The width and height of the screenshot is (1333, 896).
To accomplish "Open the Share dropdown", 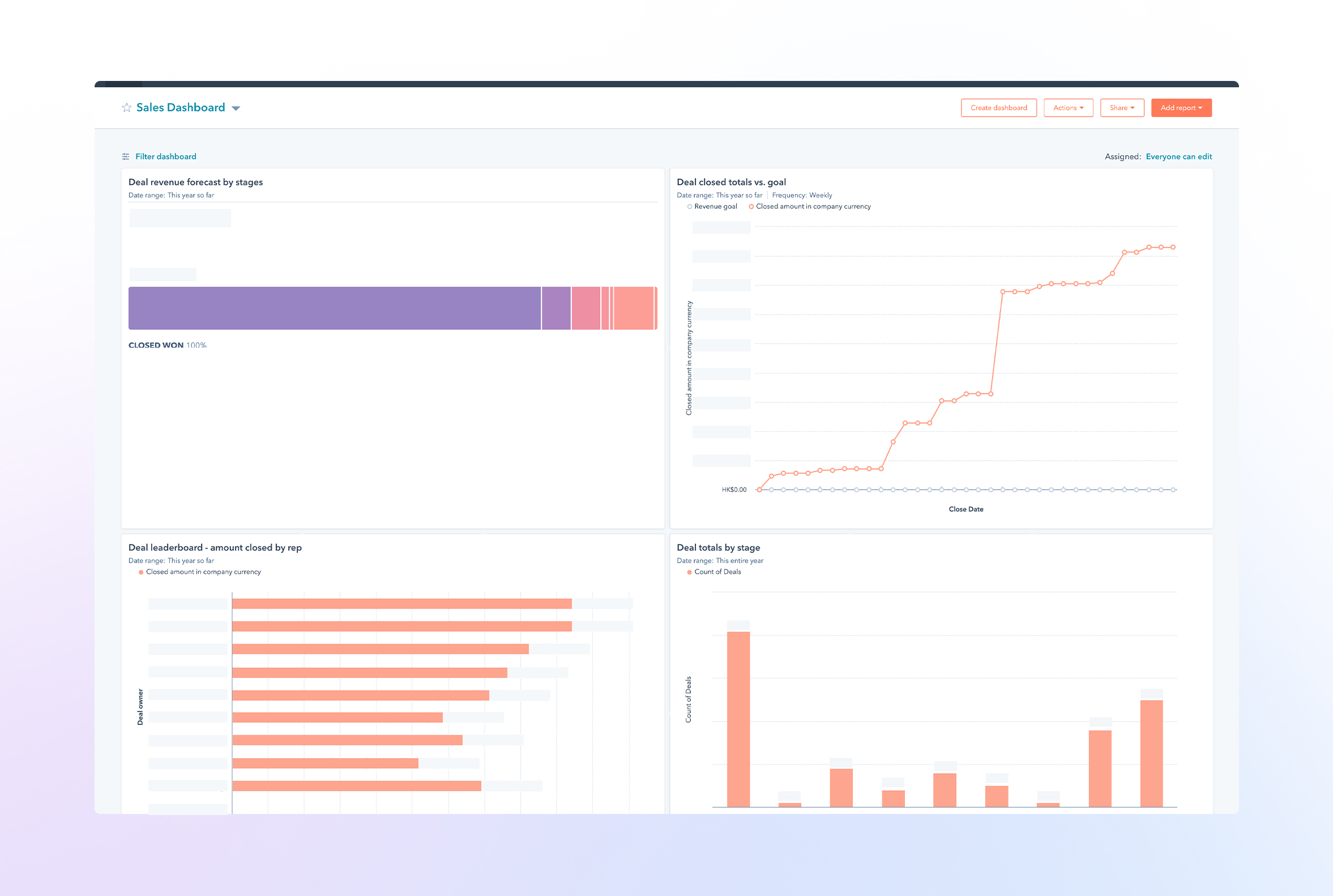I will tap(1122, 108).
